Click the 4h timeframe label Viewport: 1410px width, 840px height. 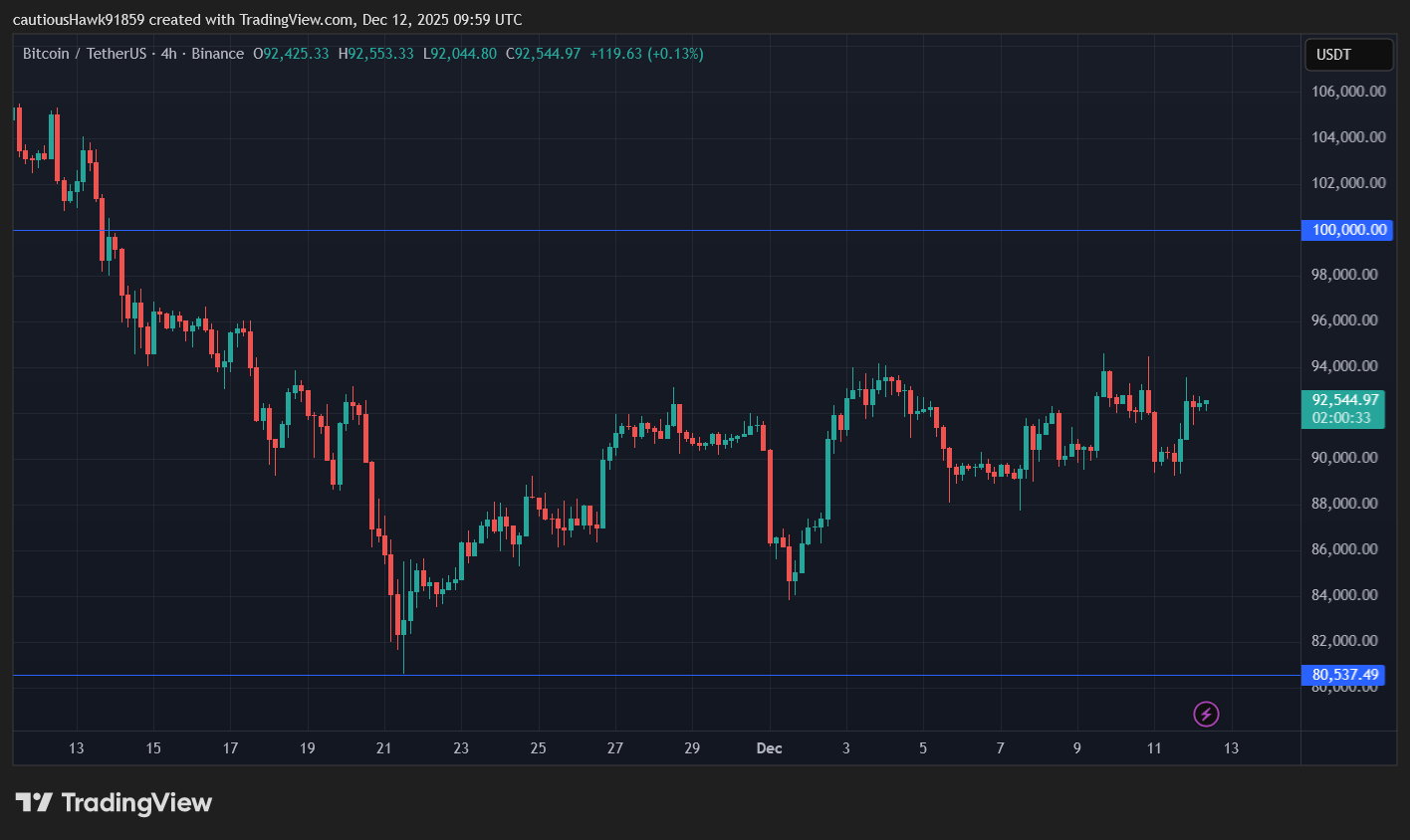pyautogui.click(x=167, y=54)
